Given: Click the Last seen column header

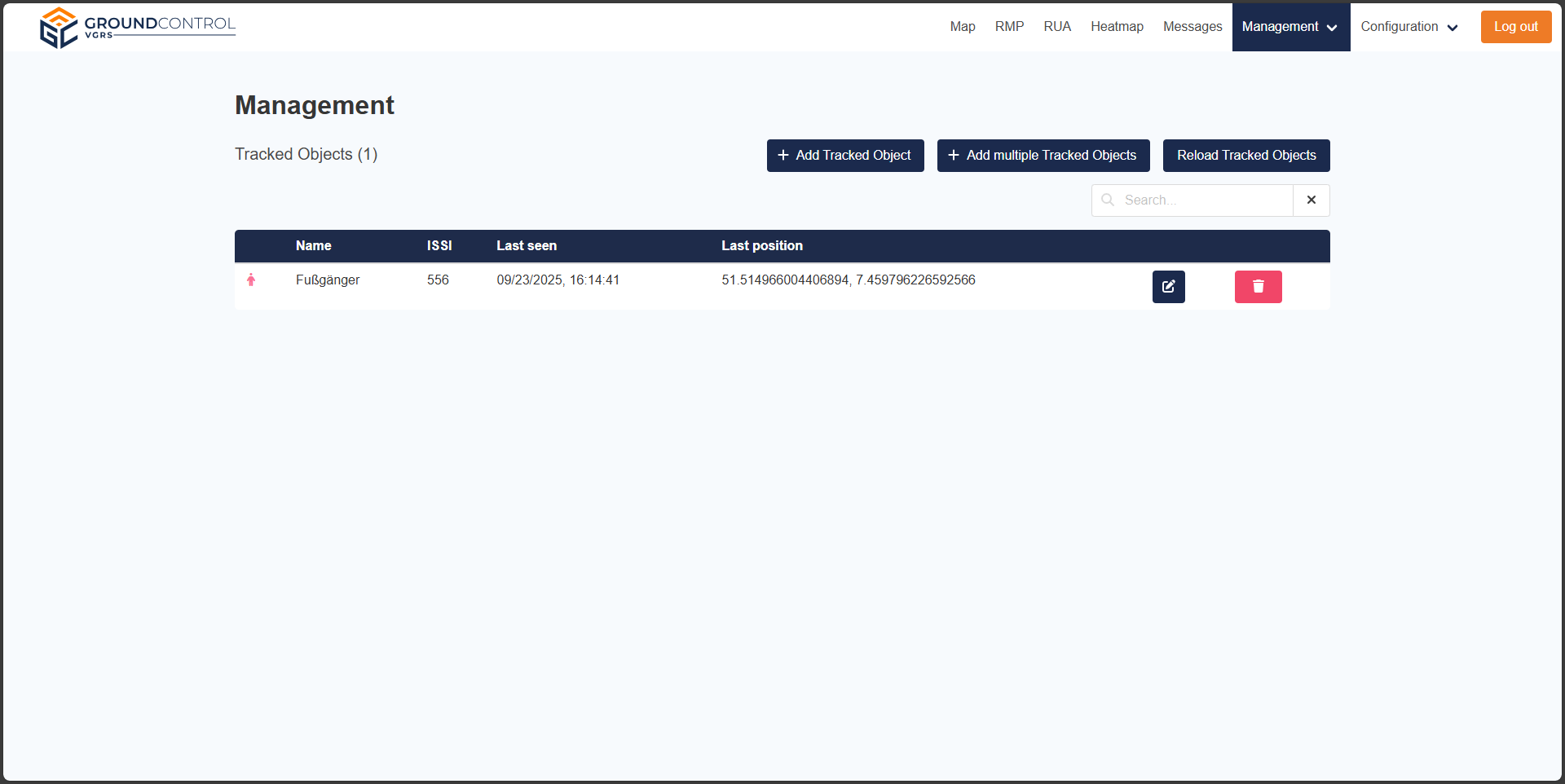Looking at the screenshot, I should (x=527, y=246).
